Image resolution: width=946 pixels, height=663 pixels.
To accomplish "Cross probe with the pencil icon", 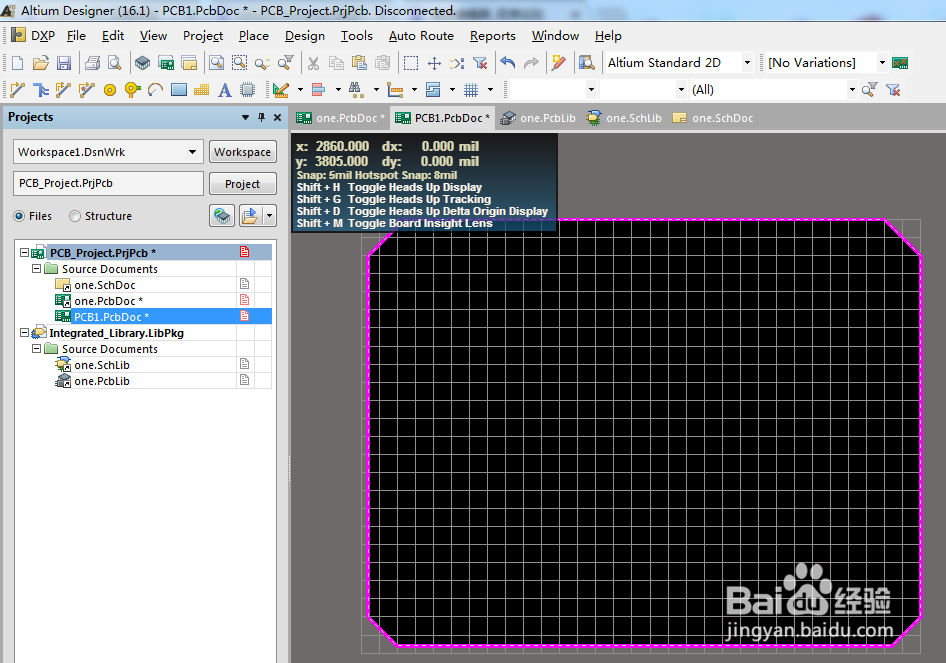I will [559, 63].
